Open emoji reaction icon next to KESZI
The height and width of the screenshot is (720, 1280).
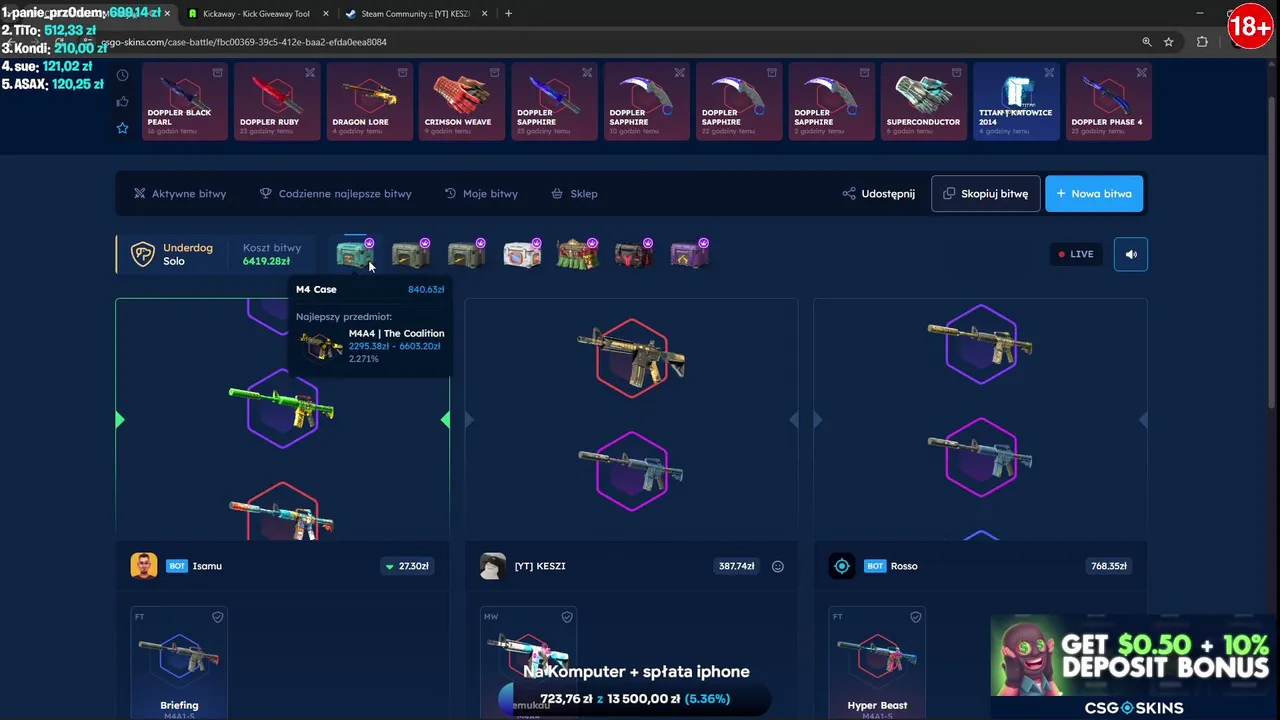(778, 566)
